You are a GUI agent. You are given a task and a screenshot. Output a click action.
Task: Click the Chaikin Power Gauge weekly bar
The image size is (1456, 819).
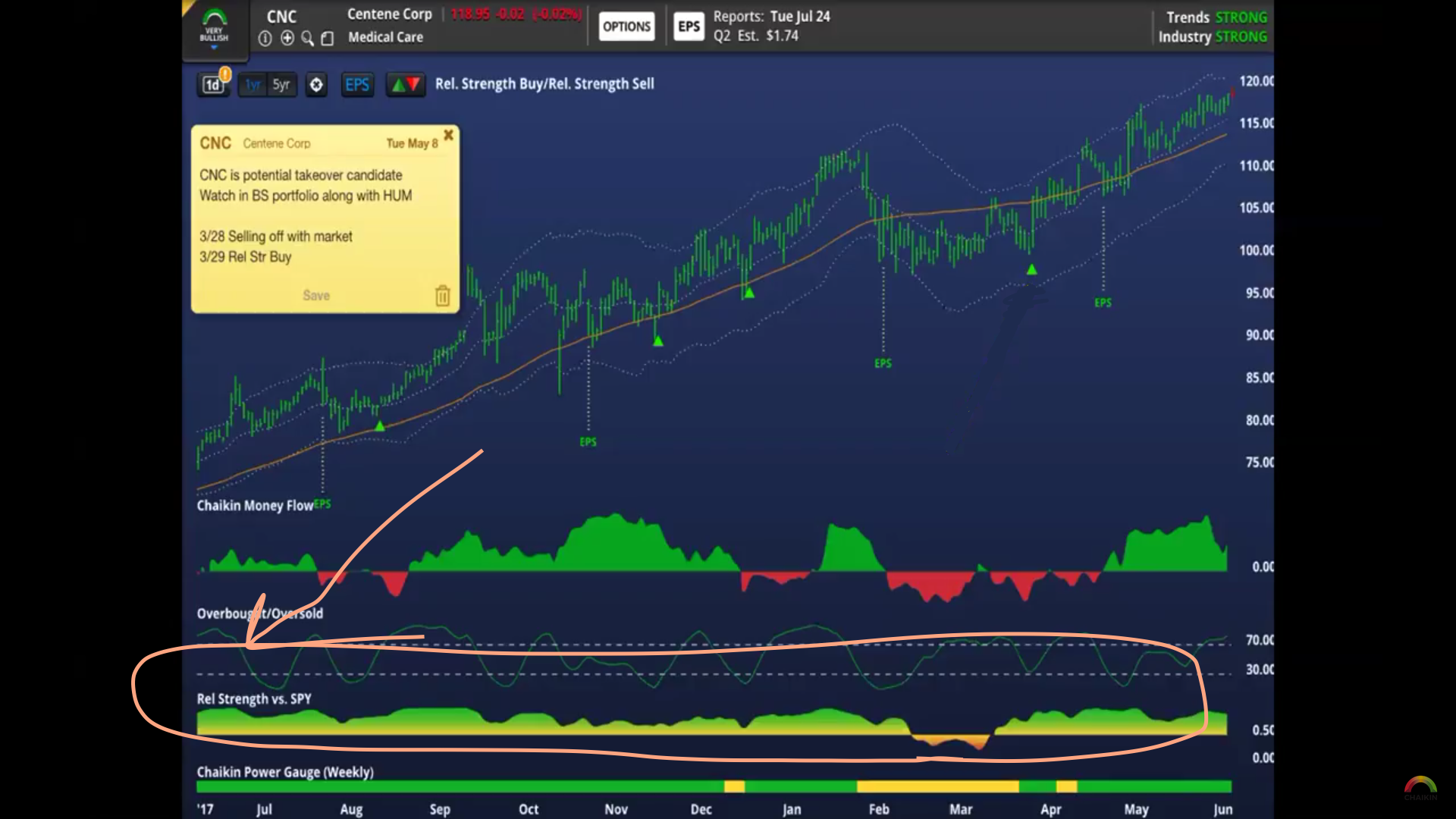(x=713, y=786)
